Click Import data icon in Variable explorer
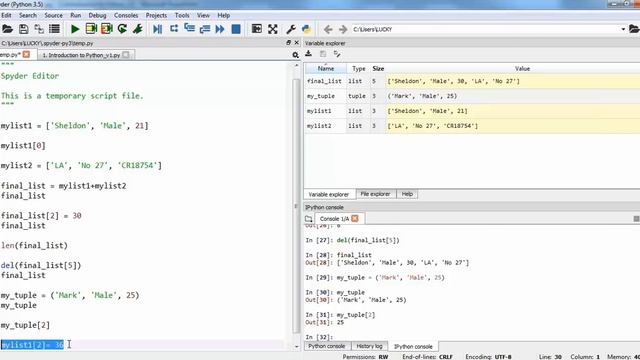 tap(309, 53)
